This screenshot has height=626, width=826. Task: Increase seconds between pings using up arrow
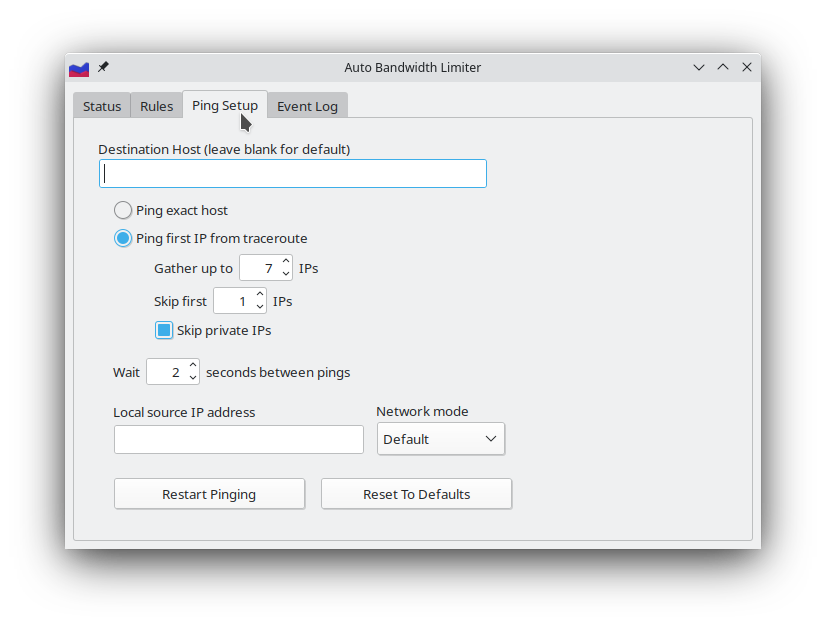click(193, 367)
